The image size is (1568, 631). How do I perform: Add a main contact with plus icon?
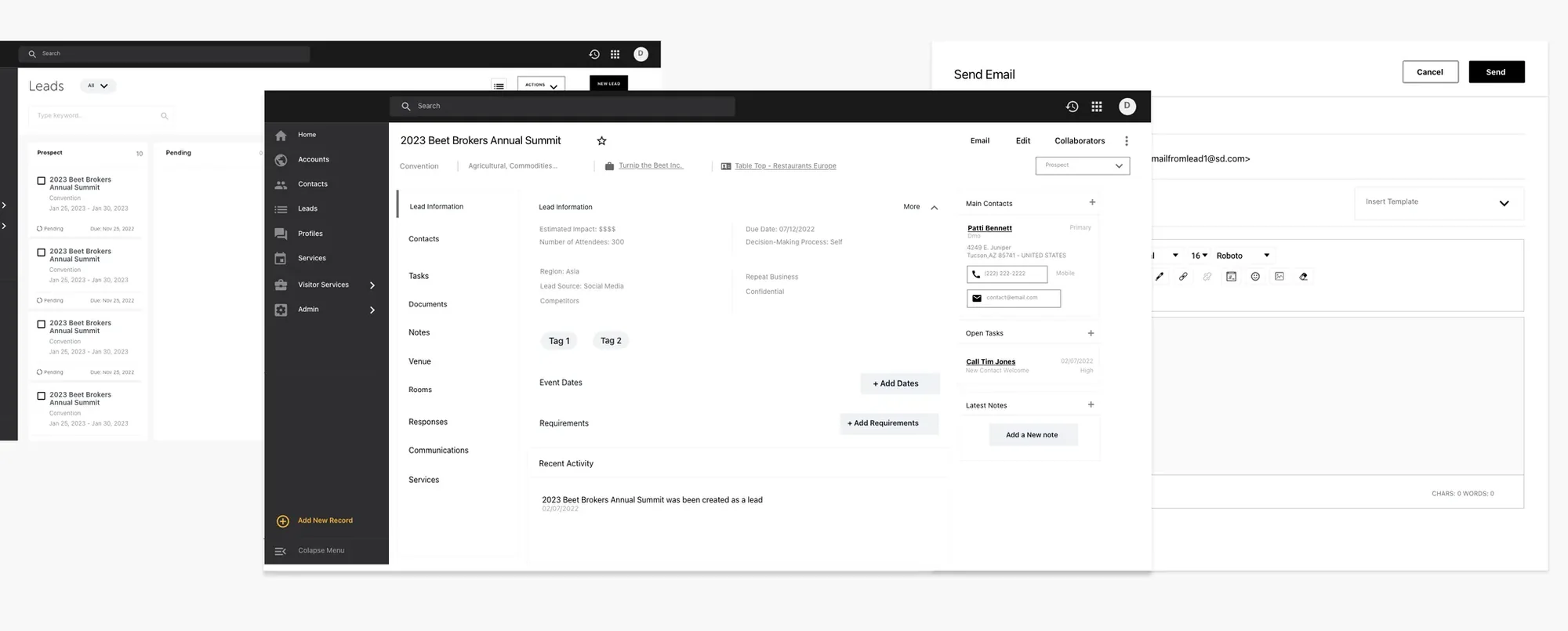1092,202
